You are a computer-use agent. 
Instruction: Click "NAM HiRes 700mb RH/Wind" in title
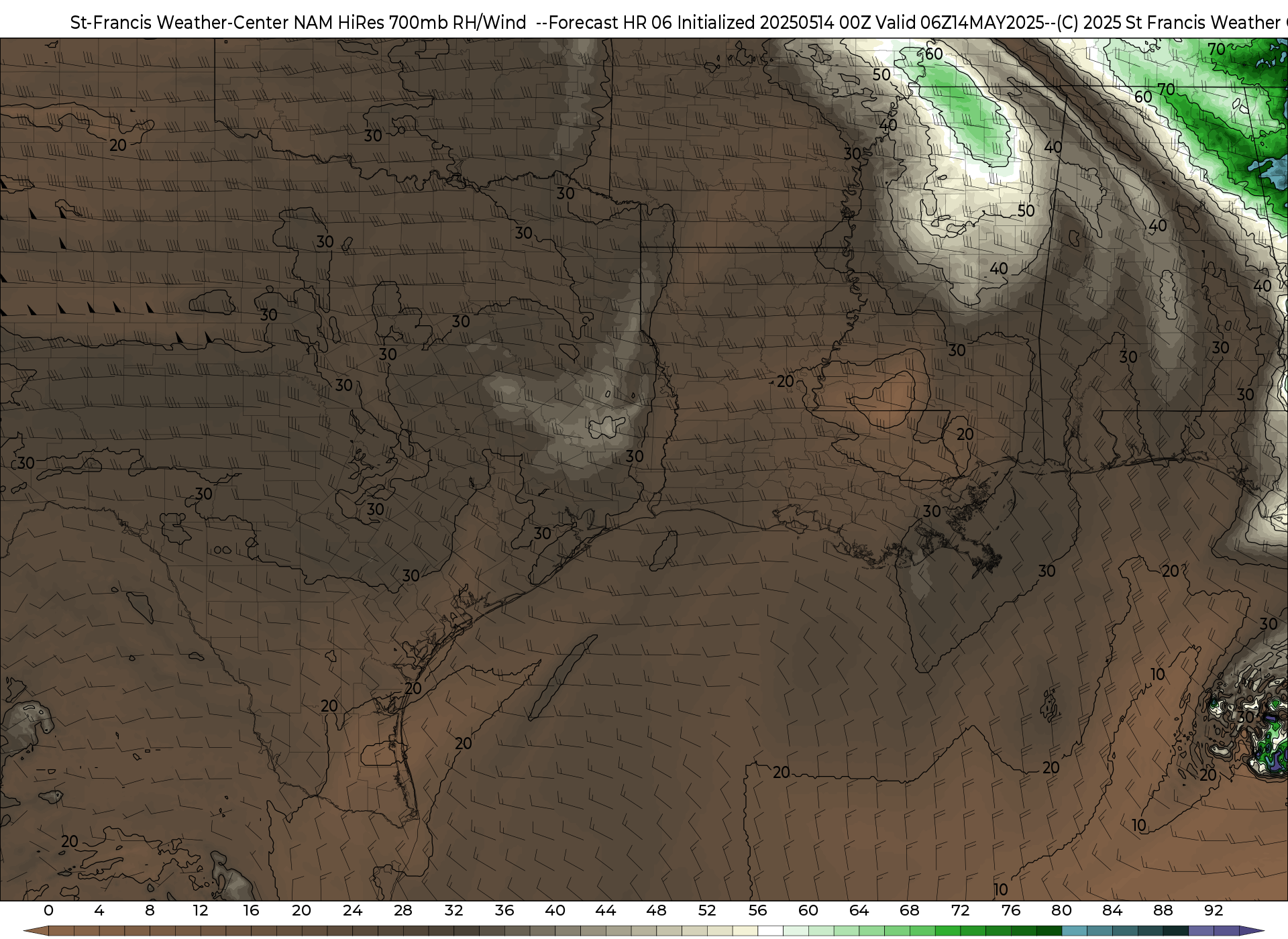[410, 23]
